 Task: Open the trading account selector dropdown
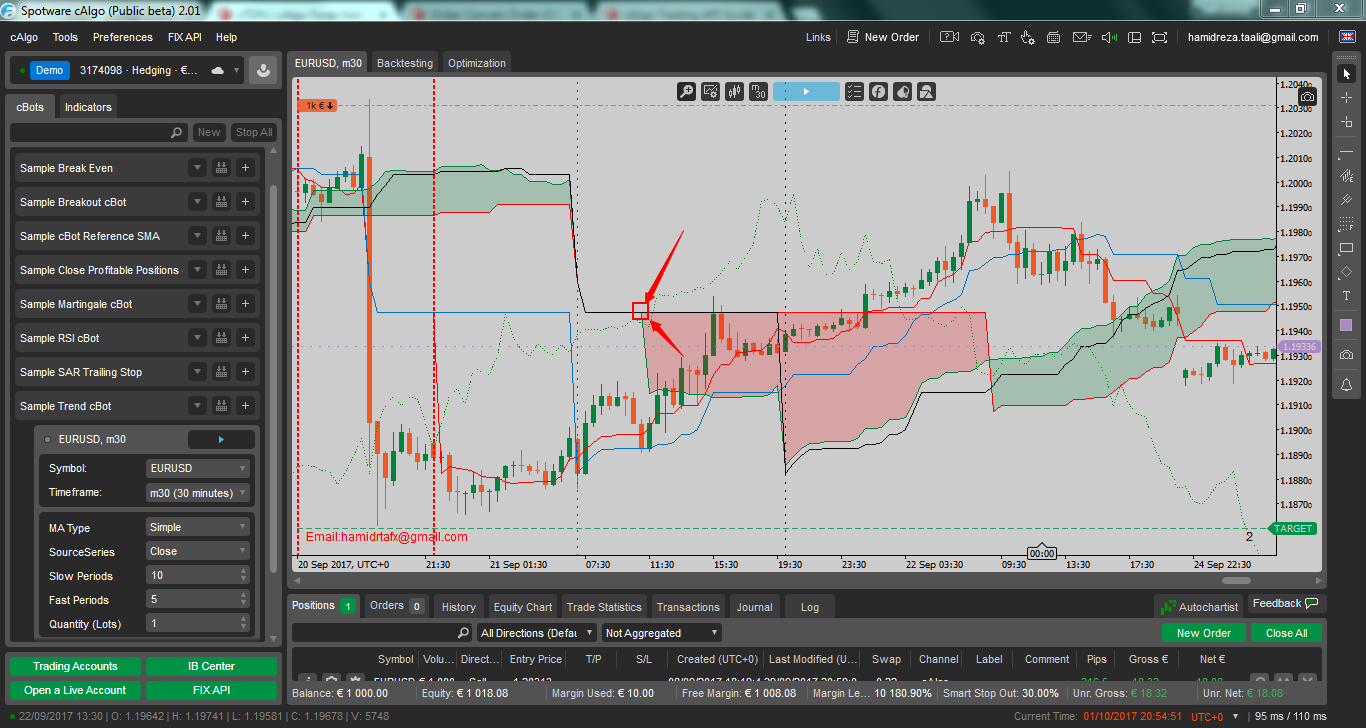tap(237, 70)
